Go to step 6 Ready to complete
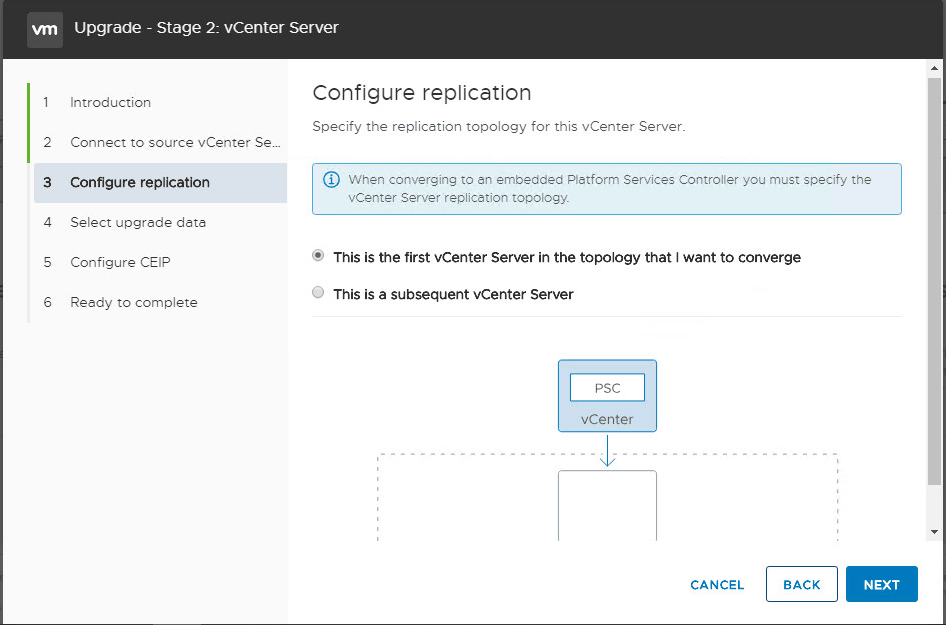946x625 pixels. [133, 302]
